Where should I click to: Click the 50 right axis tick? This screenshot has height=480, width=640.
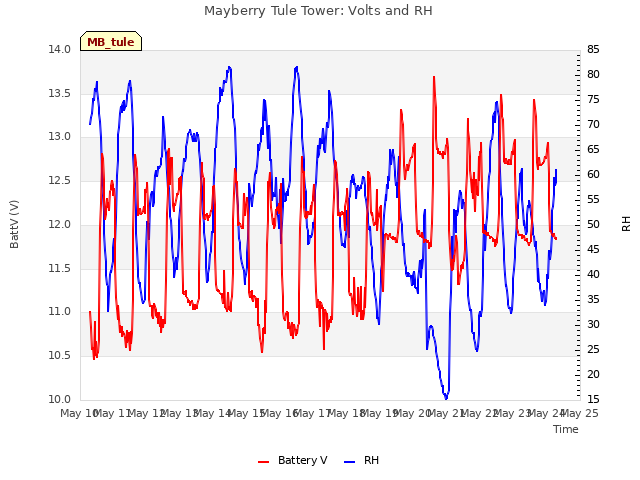pyautogui.click(x=593, y=224)
